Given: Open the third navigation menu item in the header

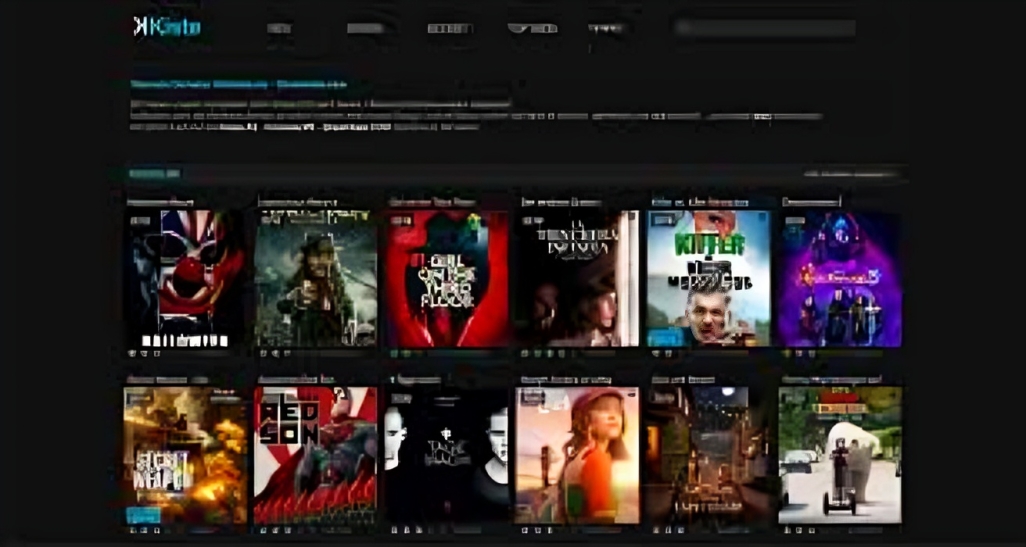Looking at the screenshot, I should [x=450, y=28].
